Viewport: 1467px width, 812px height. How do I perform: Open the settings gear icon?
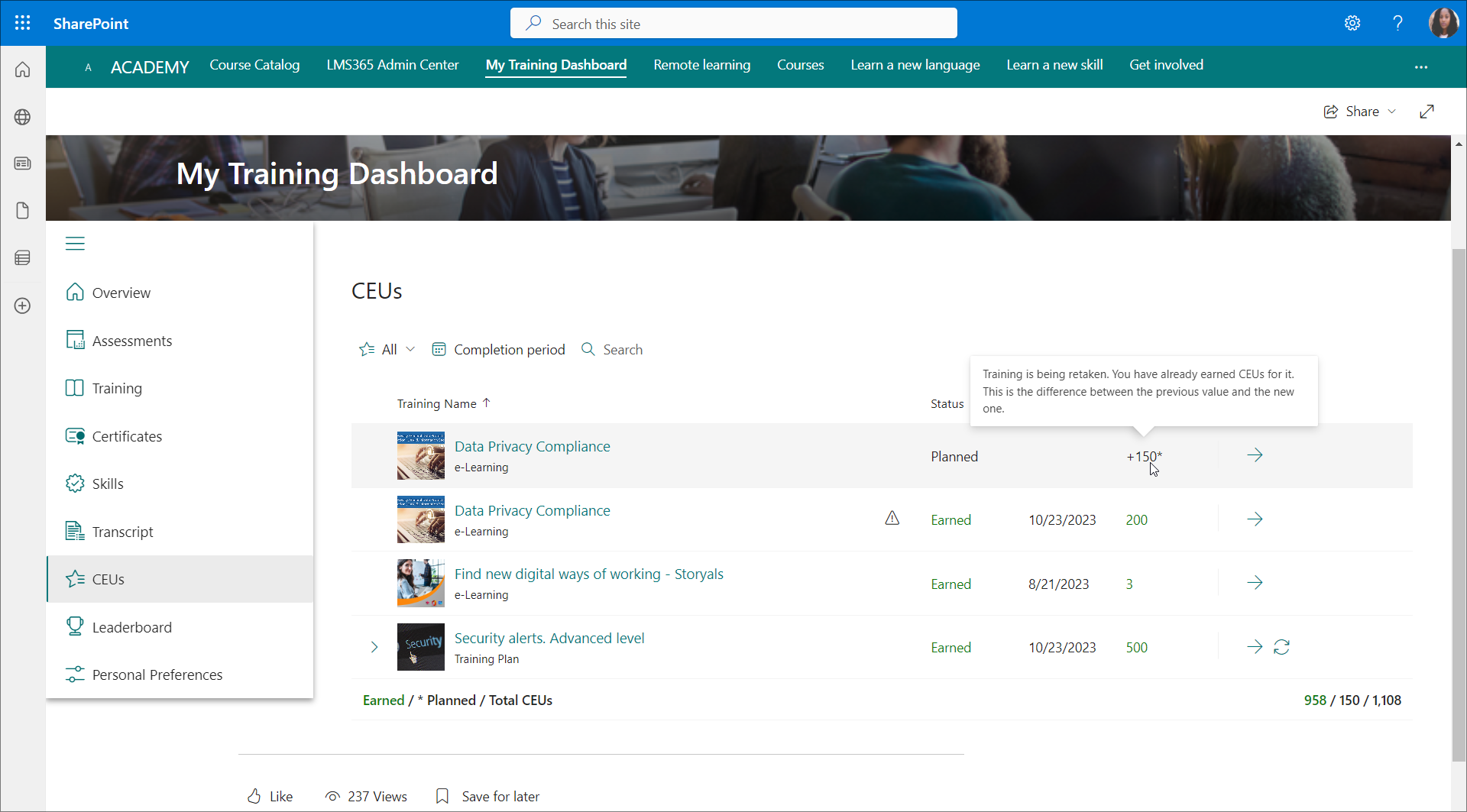[1352, 23]
